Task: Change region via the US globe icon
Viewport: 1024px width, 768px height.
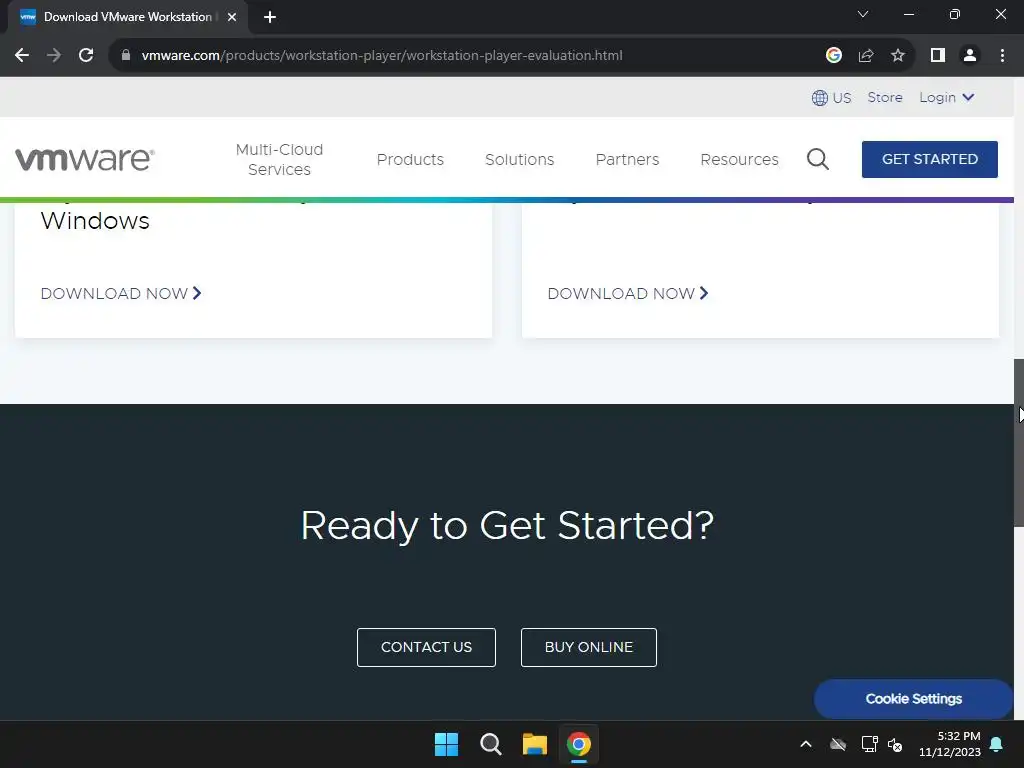Action: pos(831,98)
